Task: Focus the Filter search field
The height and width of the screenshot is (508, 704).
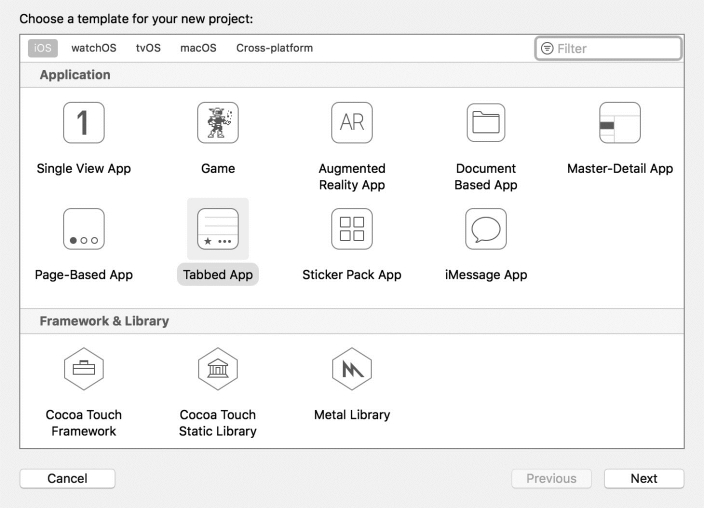Action: pyautogui.click(x=608, y=49)
